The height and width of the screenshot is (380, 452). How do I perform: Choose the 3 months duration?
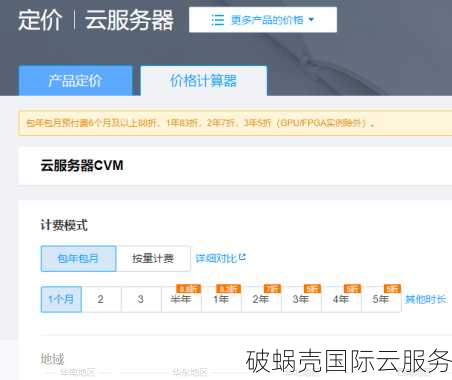point(141,299)
